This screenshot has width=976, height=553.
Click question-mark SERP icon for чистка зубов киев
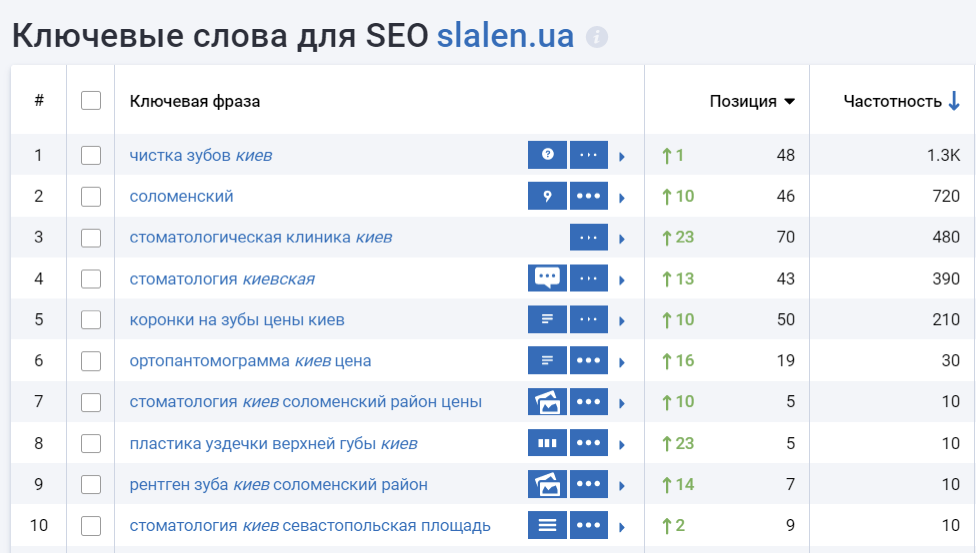pos(547,154)
